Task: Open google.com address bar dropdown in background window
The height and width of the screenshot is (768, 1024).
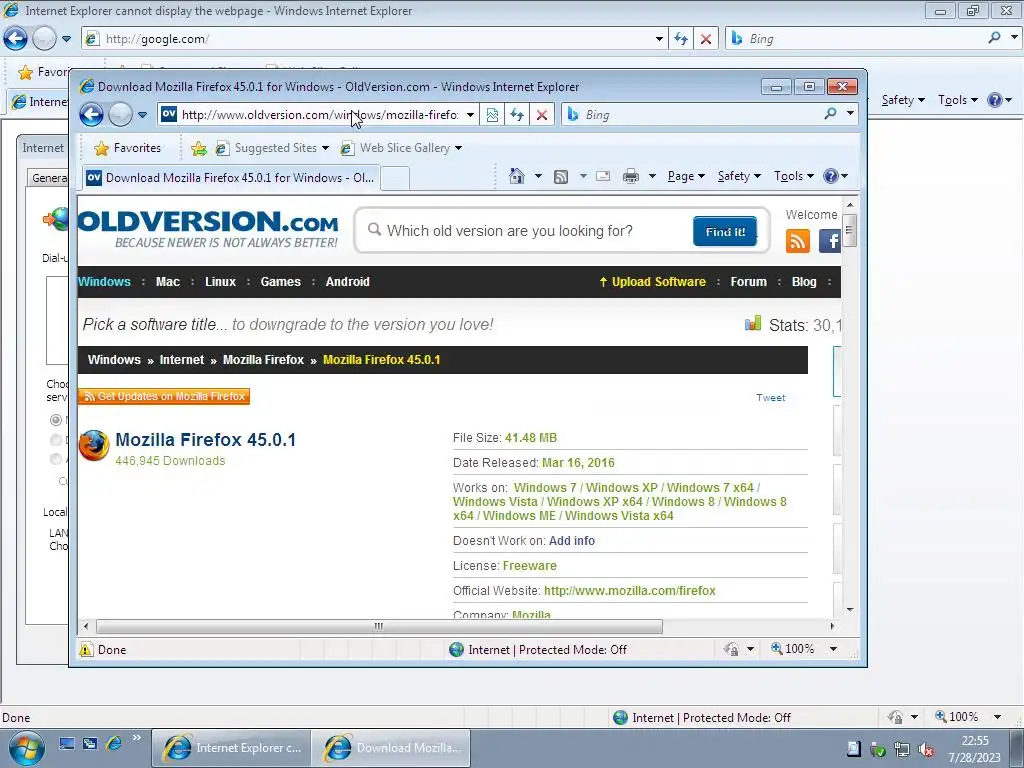Action: 659,39
